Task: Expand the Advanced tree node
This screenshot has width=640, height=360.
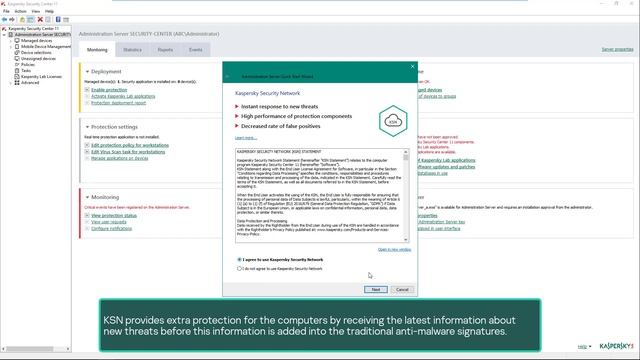Action: [x=11, y=82]
